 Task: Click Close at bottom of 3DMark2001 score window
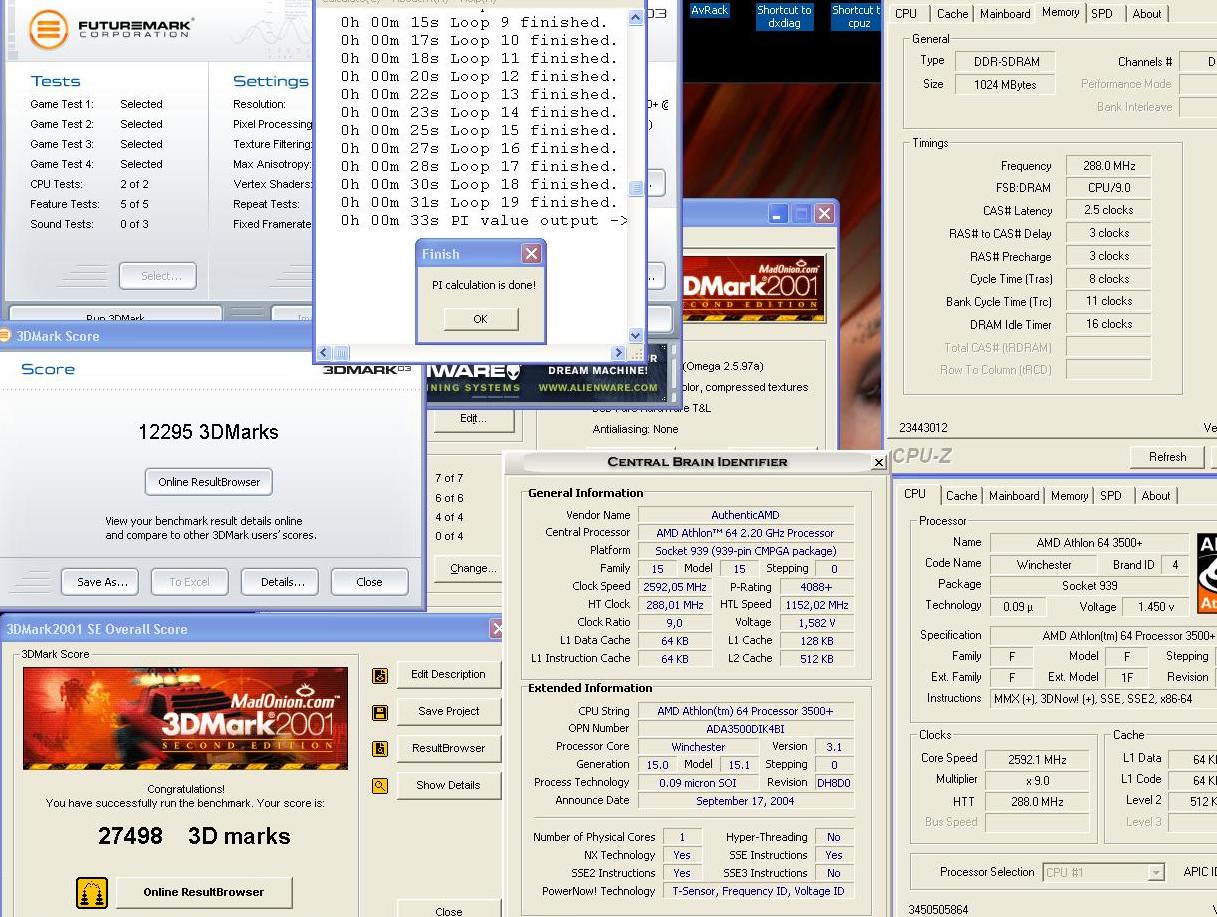coord(448,911)
